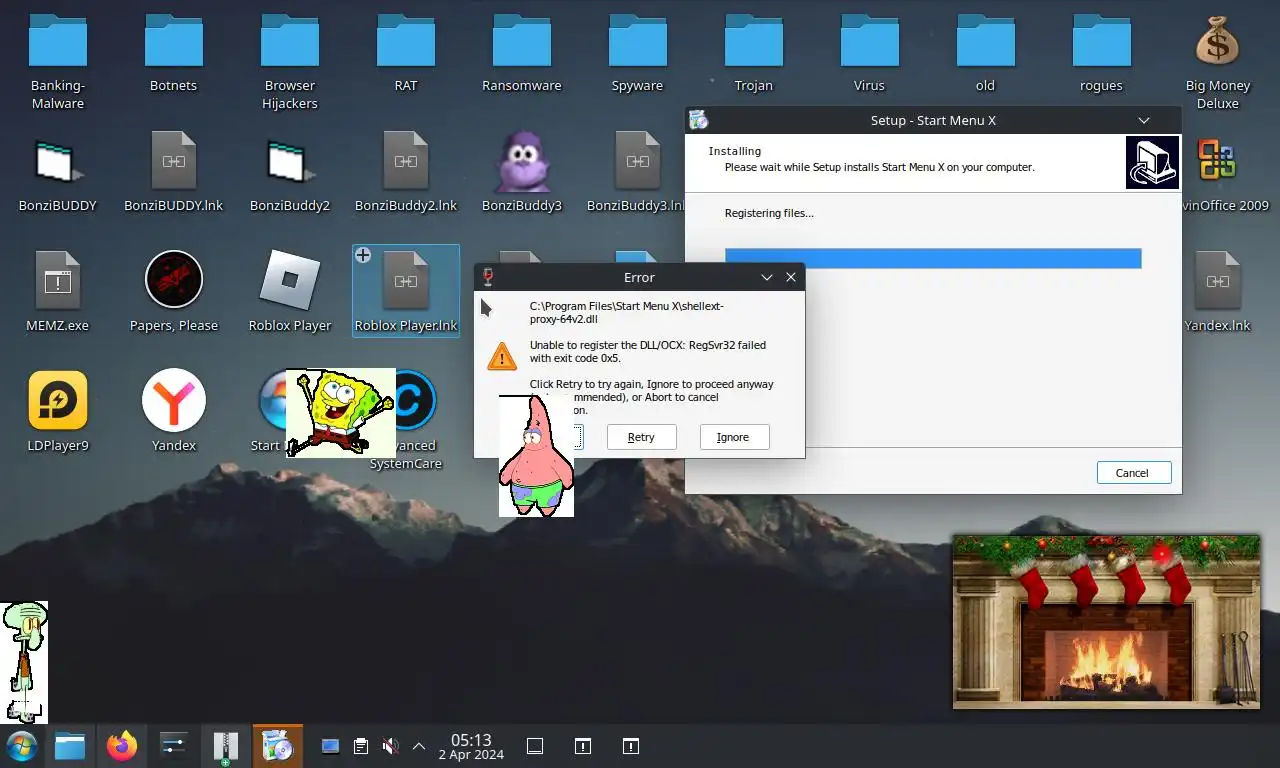
Task: Select the Papers, Please game icon
Action: point(174,279)
